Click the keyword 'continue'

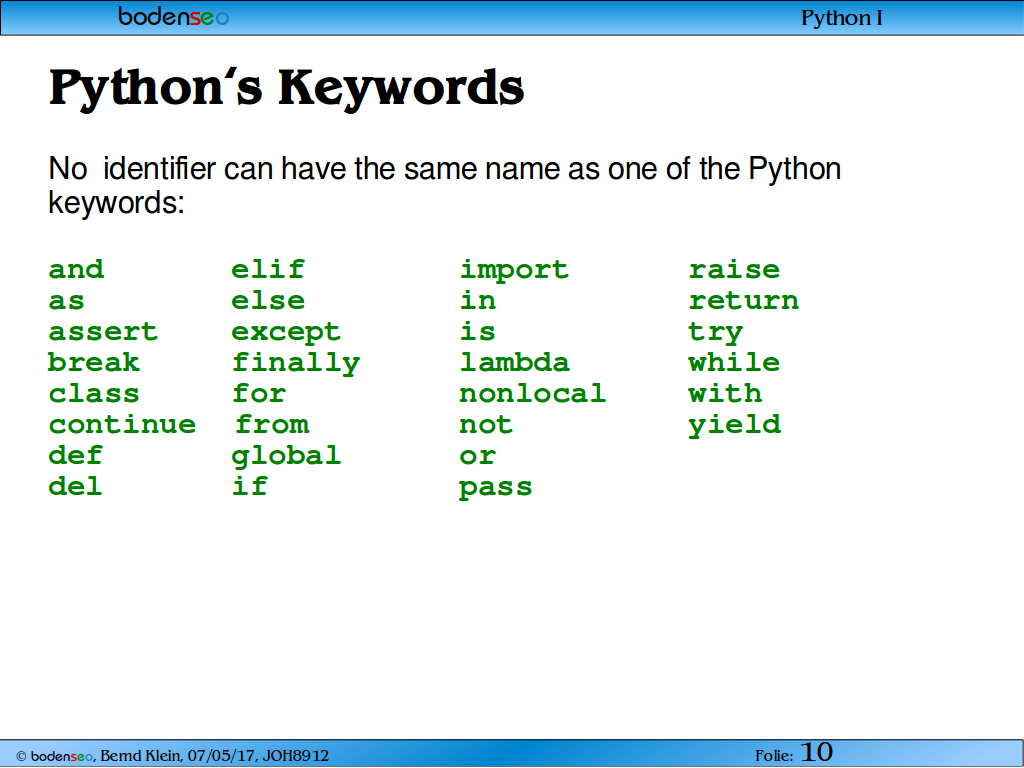pos(122,424)
